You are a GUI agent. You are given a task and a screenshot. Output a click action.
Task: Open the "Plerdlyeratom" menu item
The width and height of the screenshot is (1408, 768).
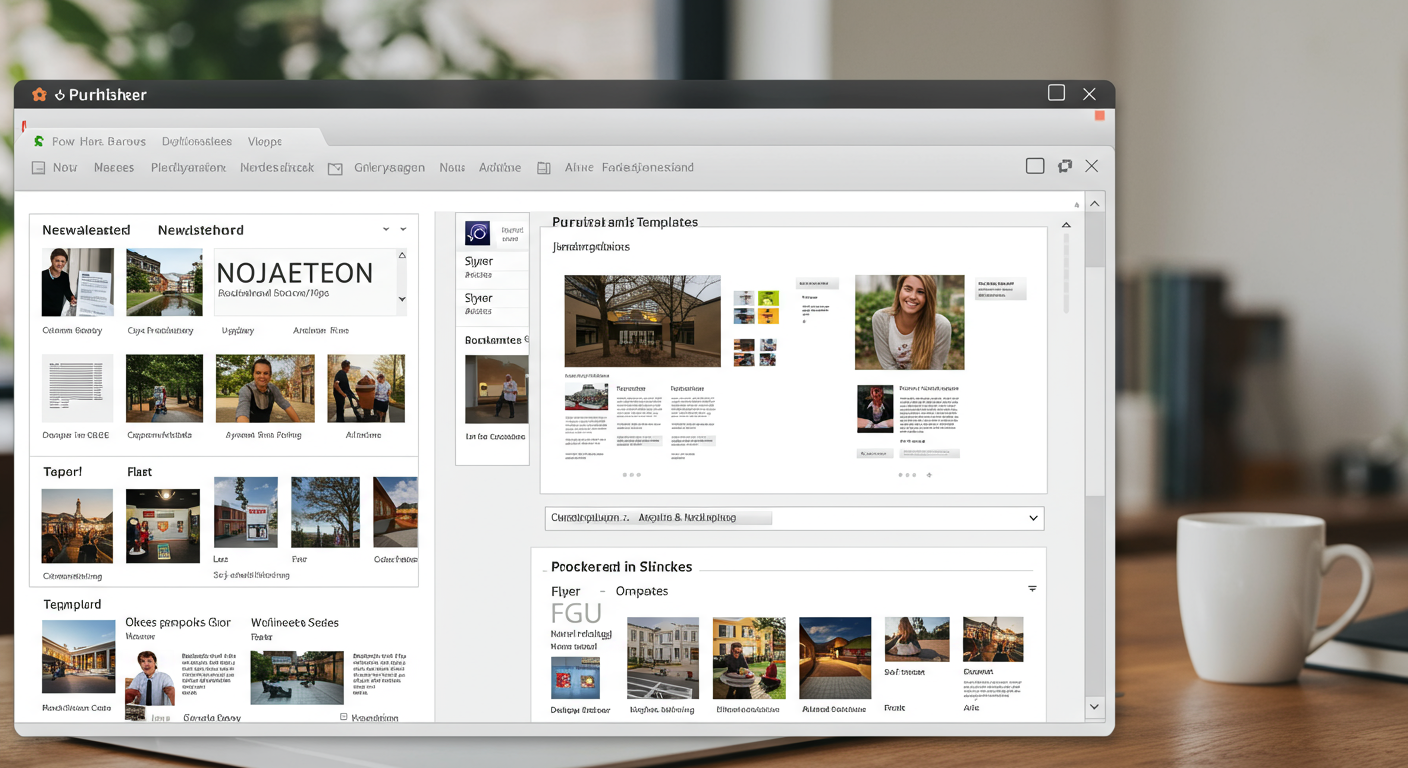coord(188,168)
